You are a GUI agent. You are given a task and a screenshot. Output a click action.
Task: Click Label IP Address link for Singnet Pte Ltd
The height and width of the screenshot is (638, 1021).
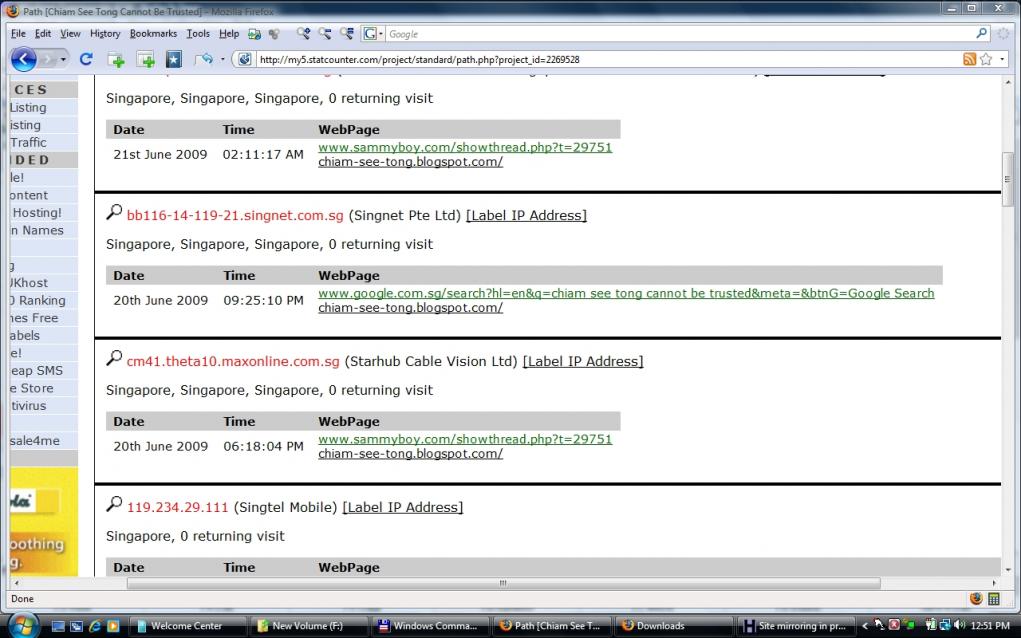(526, 215)
